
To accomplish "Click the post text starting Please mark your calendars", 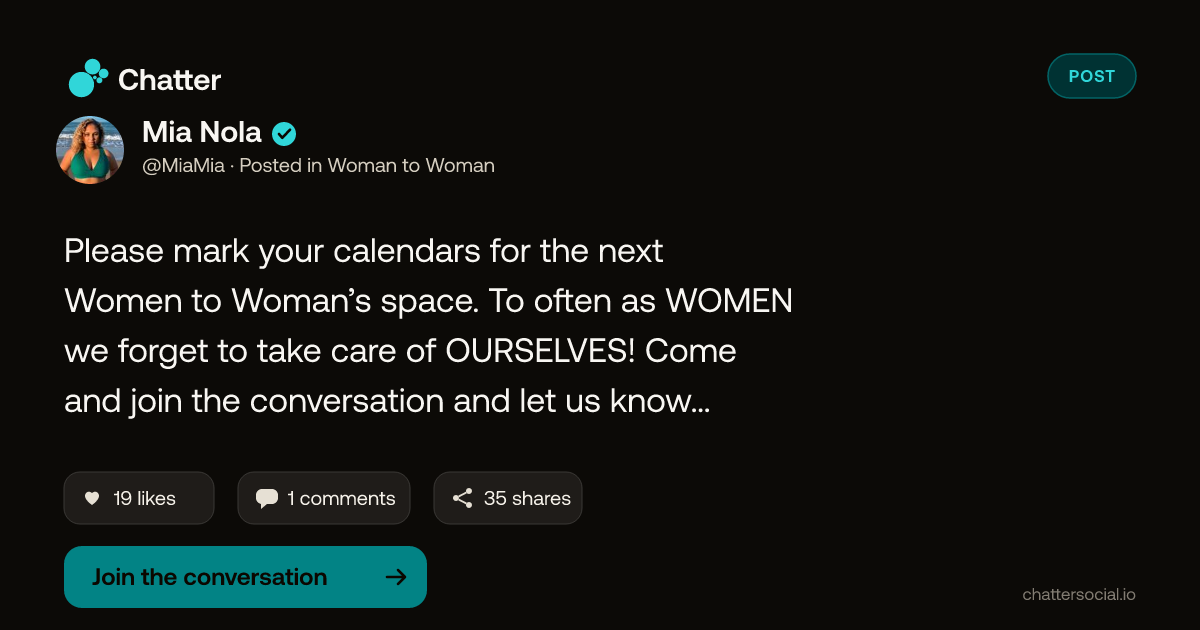I will click(x=428, y=326).
